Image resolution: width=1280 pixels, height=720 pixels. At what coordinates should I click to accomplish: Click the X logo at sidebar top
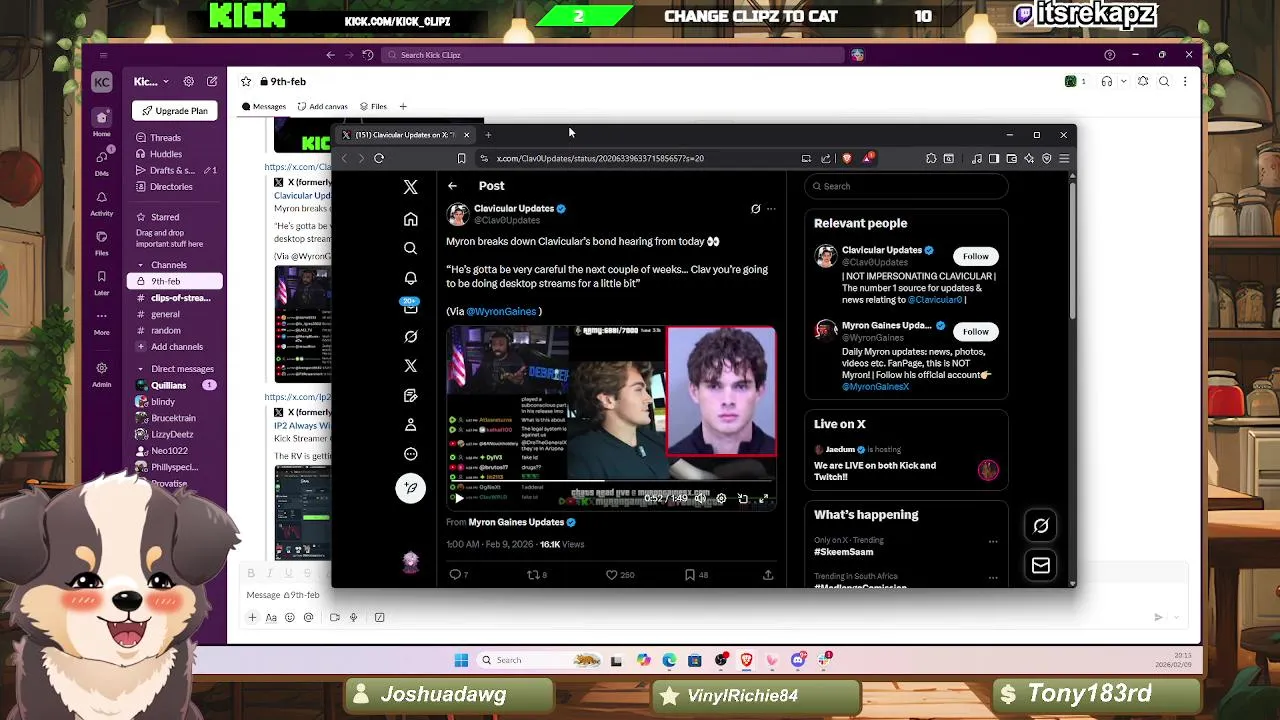coord(410,187)
